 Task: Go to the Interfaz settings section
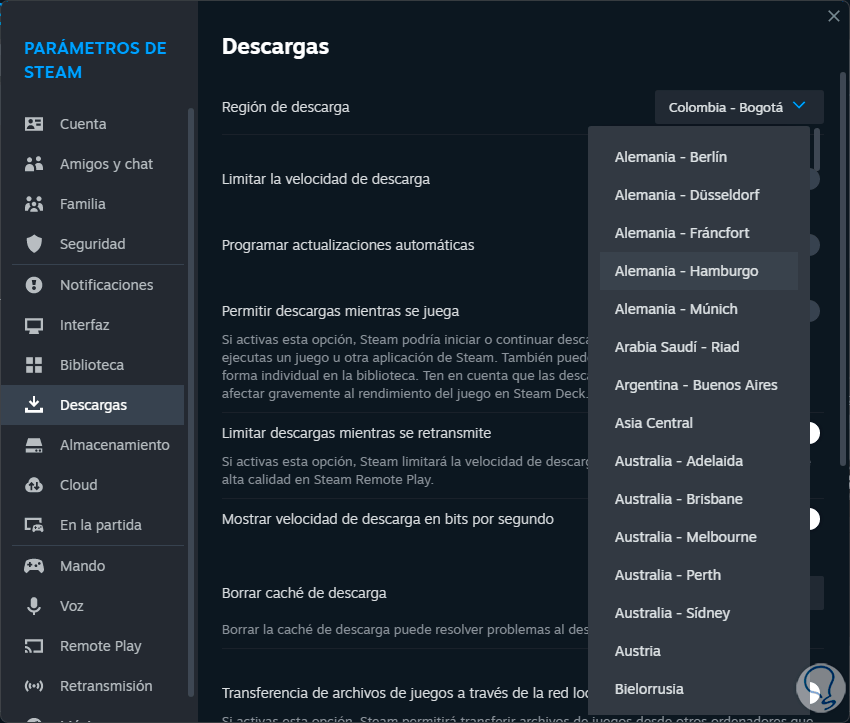(85, 325)
